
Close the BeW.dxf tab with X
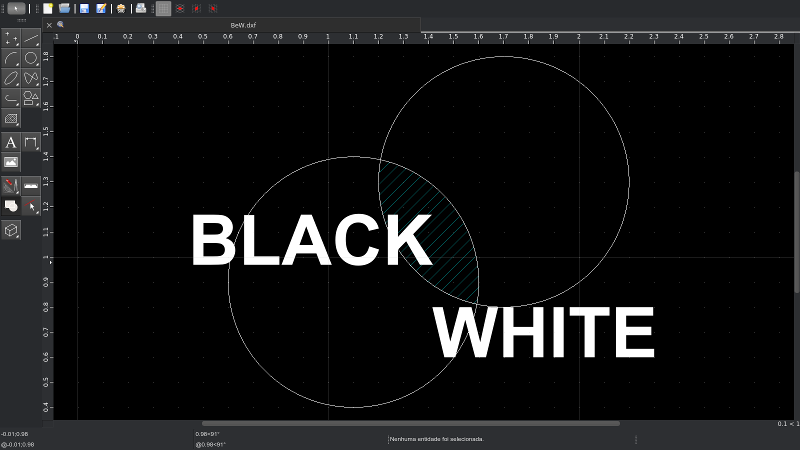coord(49,24)
